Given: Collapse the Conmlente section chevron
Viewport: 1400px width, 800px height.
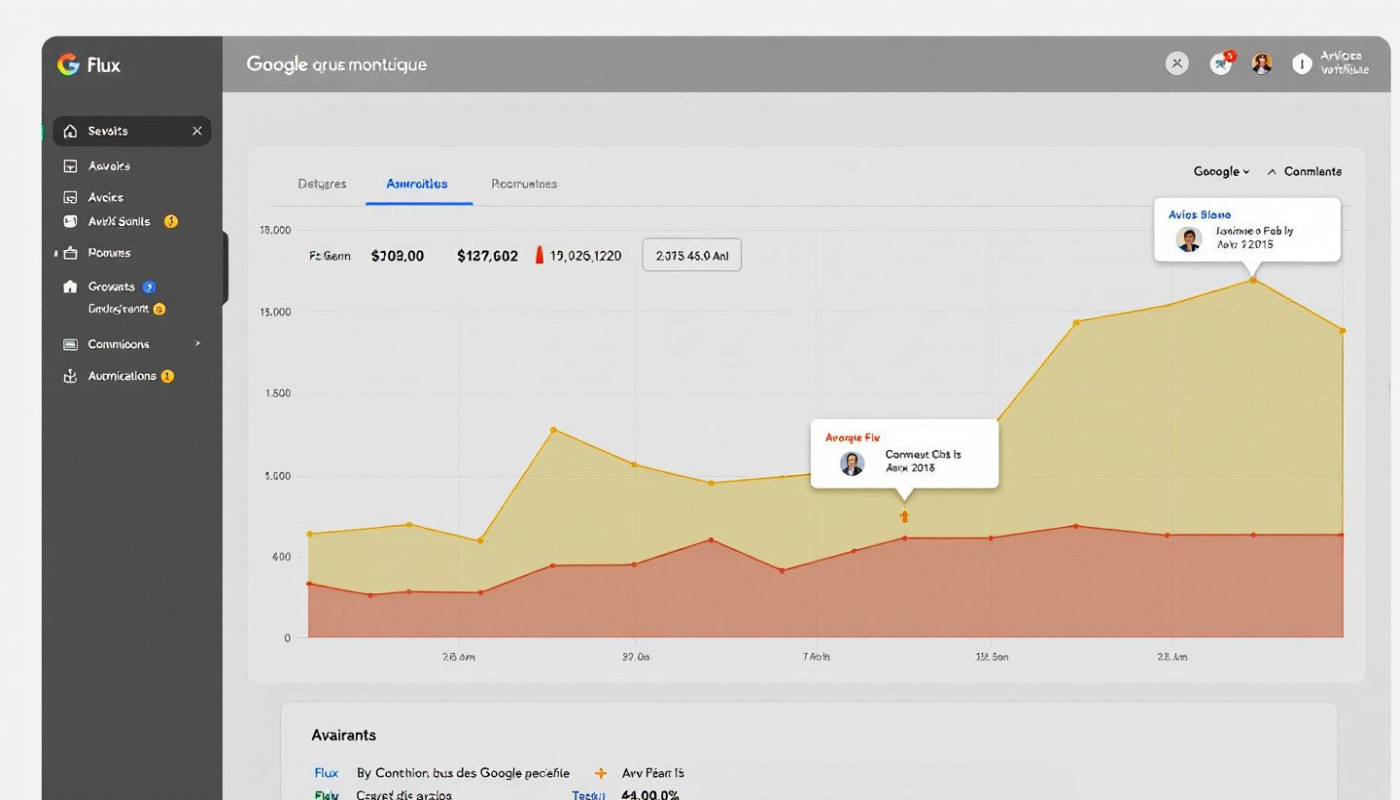Looking at the screenshot, I should (1272, 172).
